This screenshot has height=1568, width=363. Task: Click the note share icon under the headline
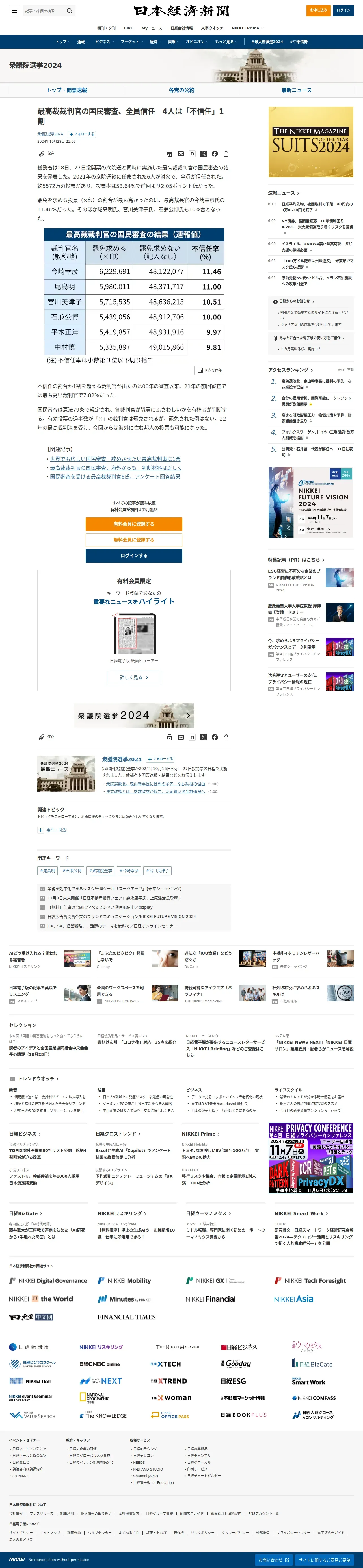pyautogui.click(x=192, y=153)
